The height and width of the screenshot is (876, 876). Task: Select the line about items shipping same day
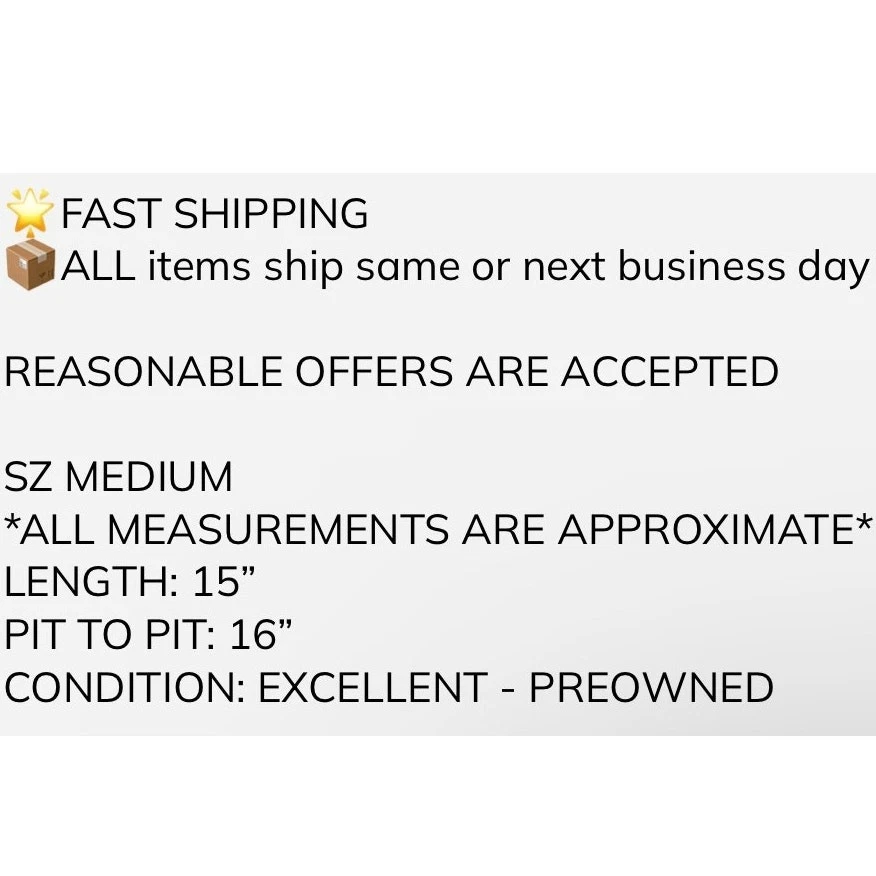tap(465, 267)
